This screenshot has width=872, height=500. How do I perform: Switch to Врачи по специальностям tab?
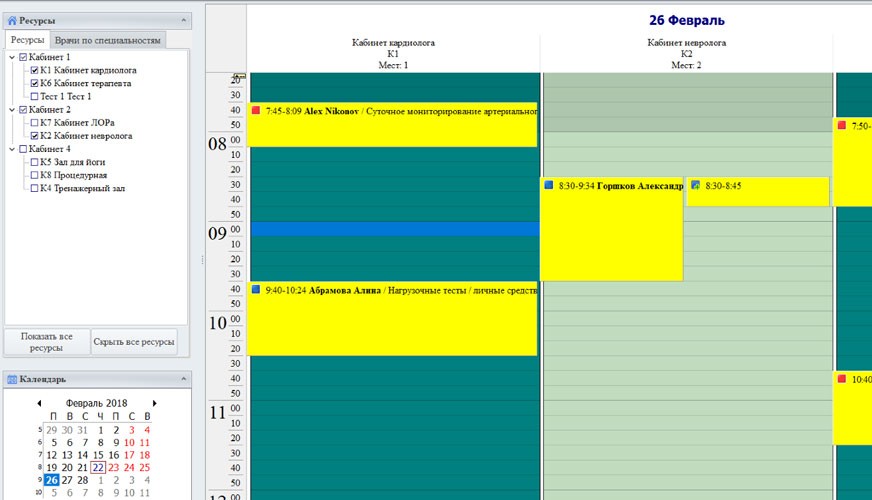coord(107,40)
